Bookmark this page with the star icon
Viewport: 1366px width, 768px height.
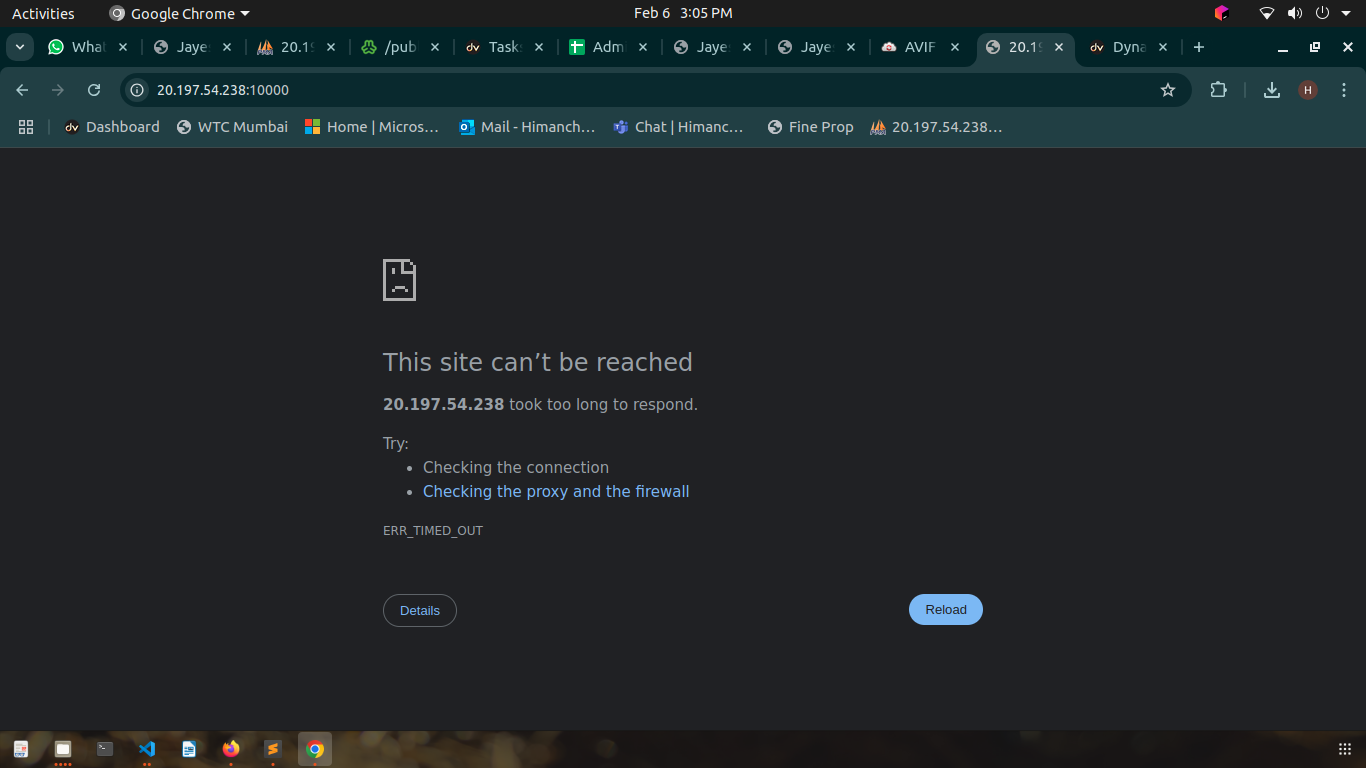point(1167,90)
